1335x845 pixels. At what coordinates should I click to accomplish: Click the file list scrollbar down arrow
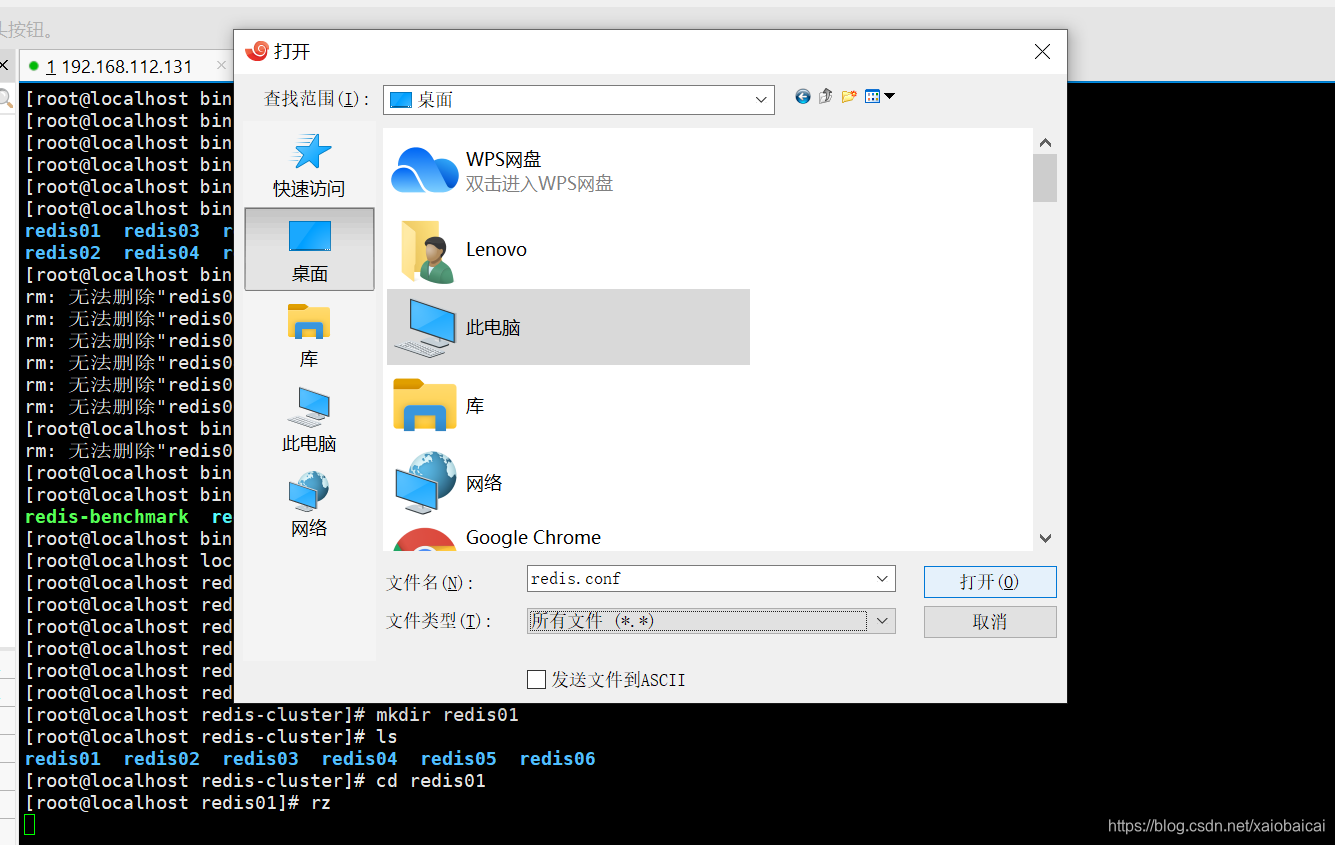[1045, 538]
